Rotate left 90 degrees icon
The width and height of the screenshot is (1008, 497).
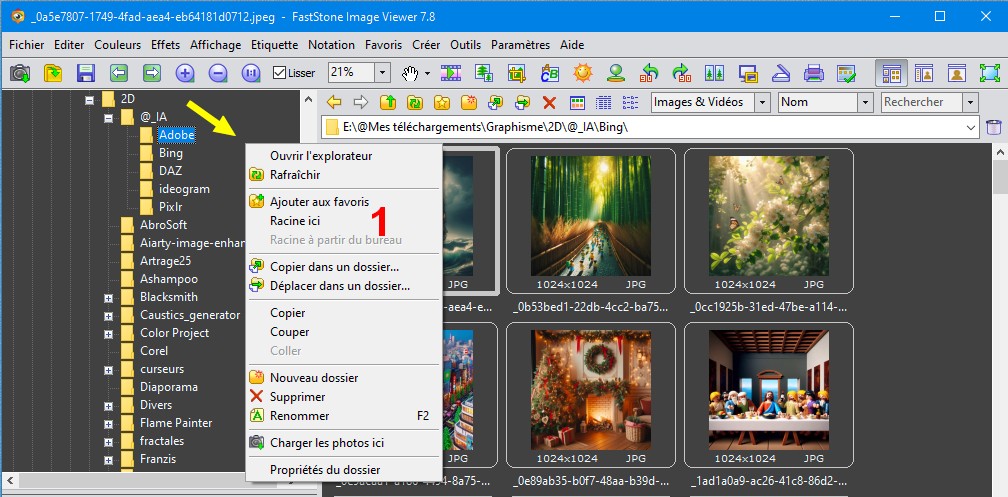649,73
